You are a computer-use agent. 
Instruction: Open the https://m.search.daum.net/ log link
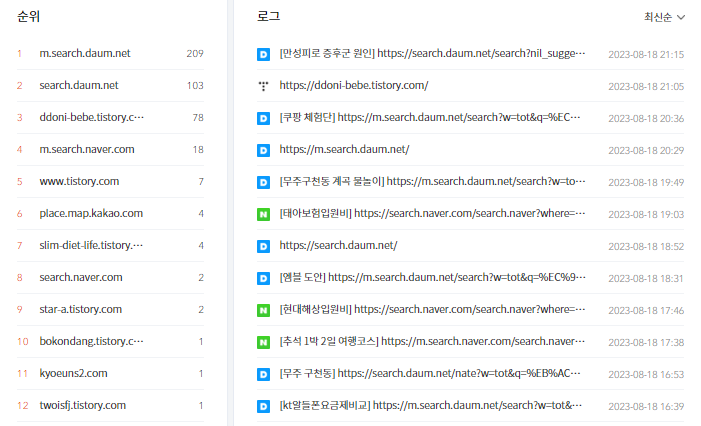pos(344,149)
